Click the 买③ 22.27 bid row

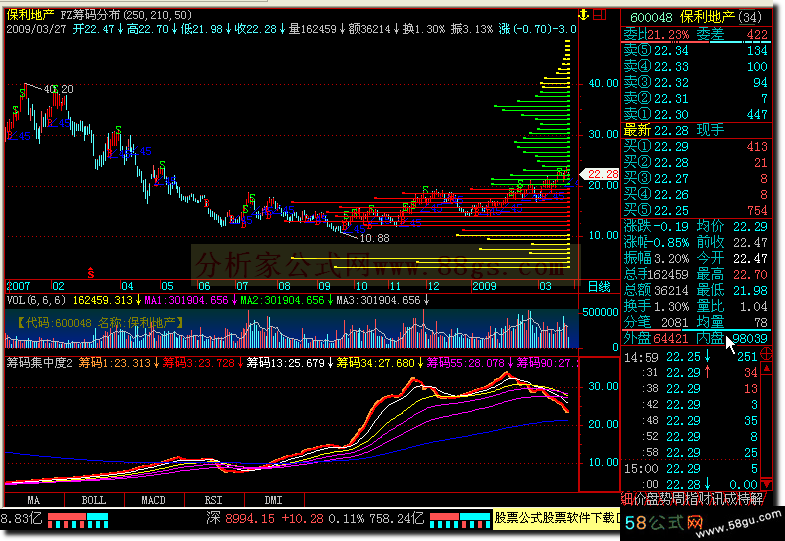(x=696, y=179)
